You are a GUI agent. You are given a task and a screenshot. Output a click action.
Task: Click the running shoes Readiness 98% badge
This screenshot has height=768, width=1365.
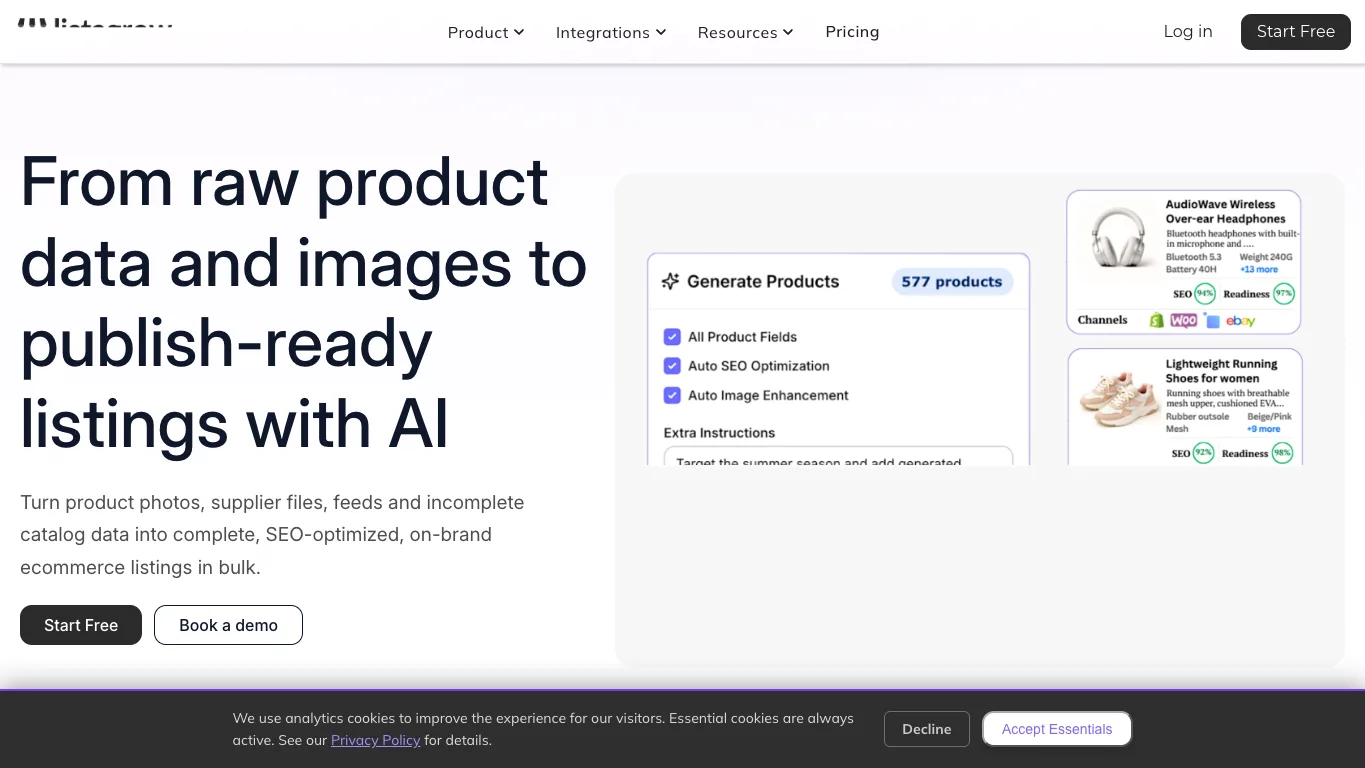(x=1282, y=453)
